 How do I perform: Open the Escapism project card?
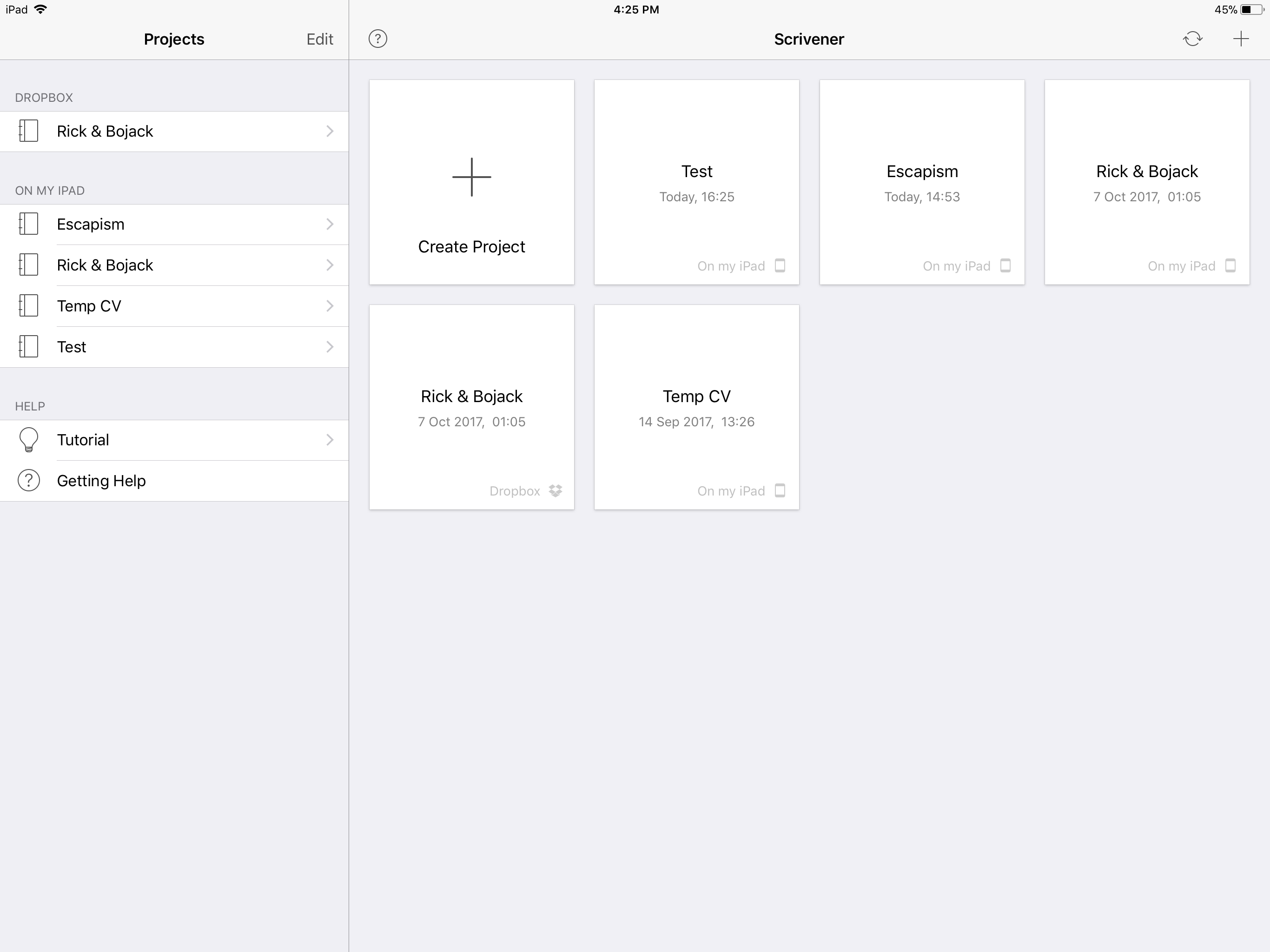click(921, 182)
